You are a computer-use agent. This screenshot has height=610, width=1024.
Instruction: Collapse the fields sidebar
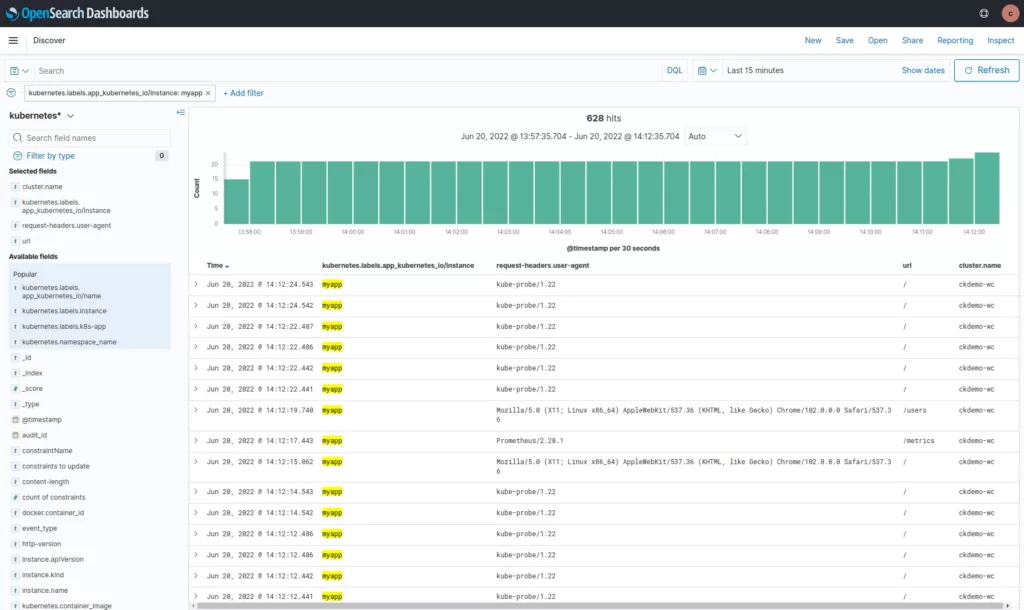[180, 112]
